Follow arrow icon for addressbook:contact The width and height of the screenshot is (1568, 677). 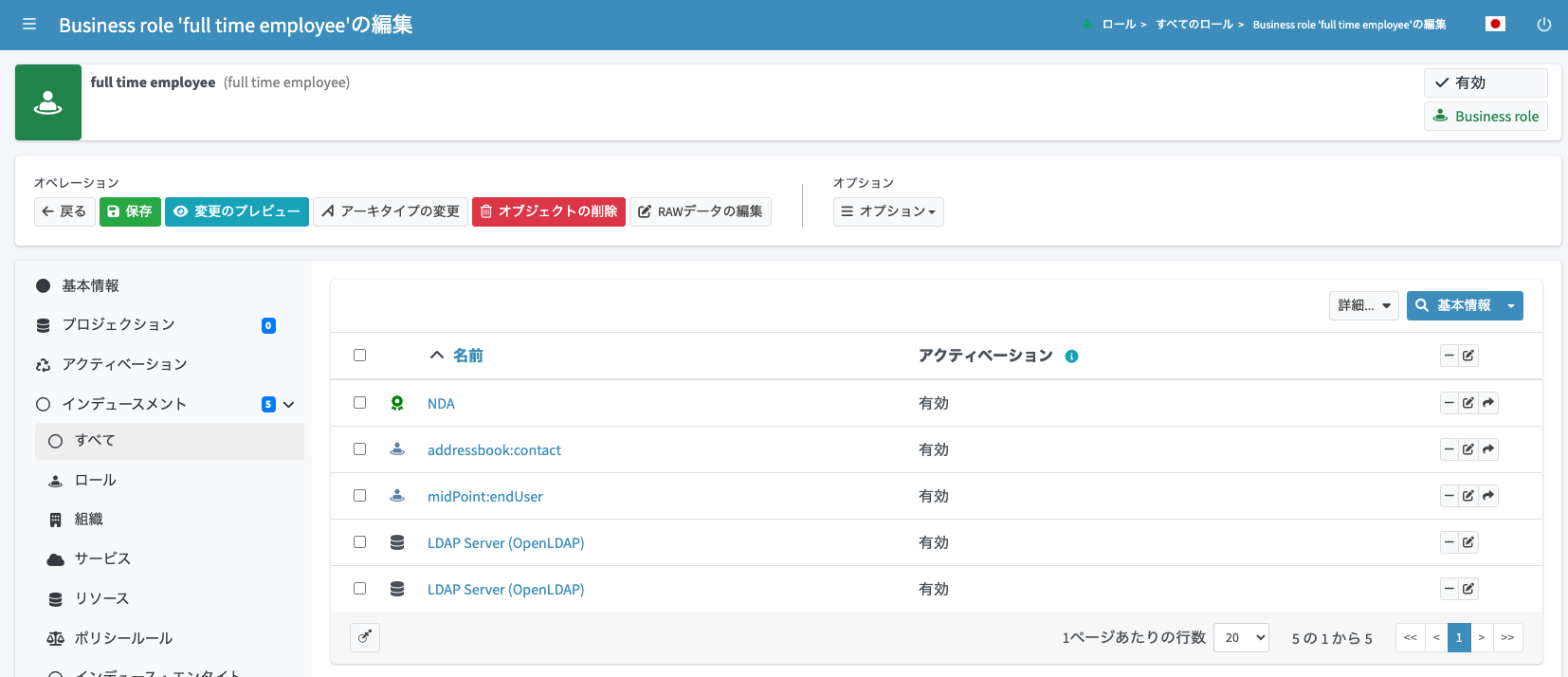point(1488,449)
